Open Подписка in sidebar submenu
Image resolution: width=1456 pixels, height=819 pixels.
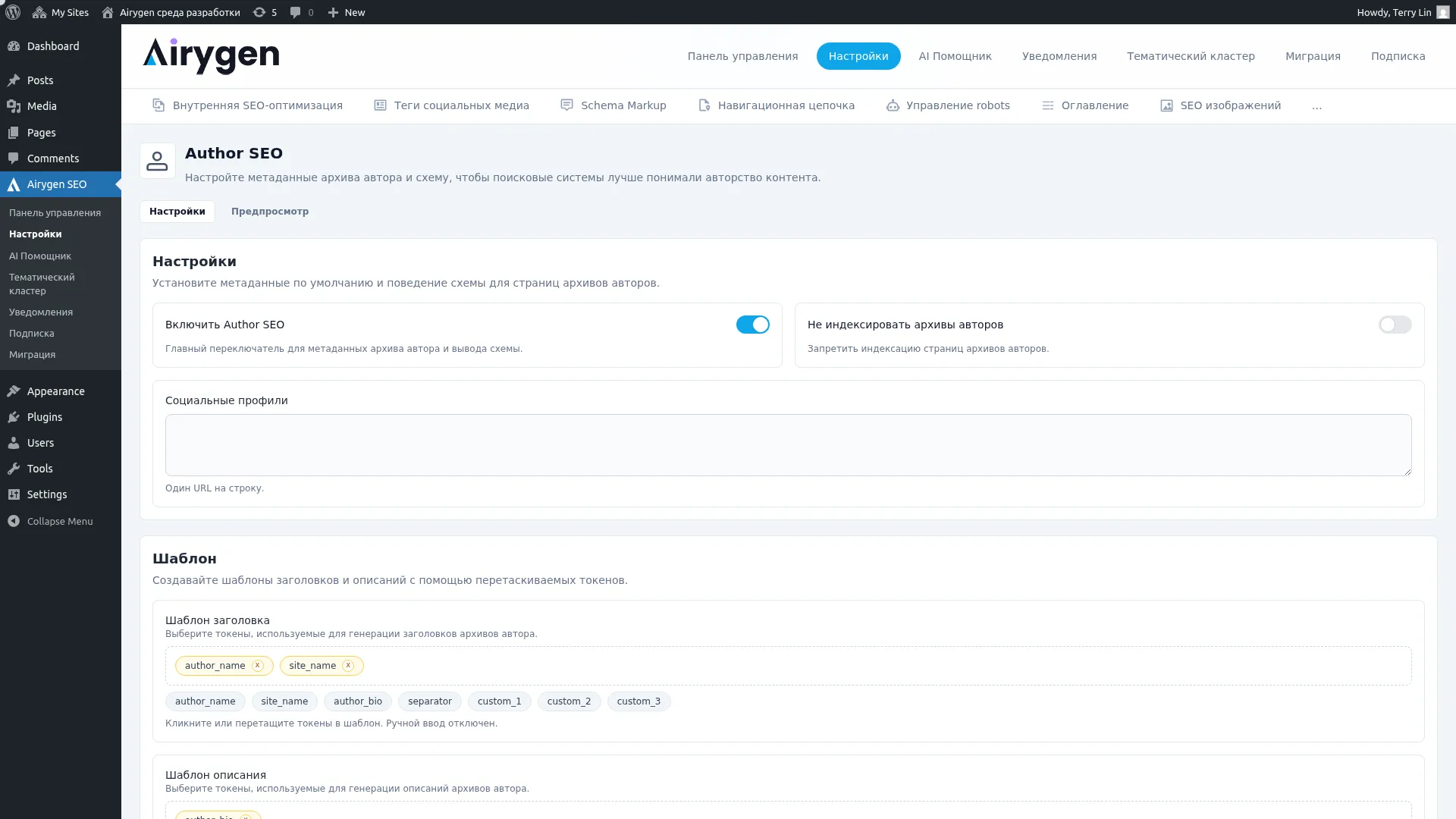(32, 334)
